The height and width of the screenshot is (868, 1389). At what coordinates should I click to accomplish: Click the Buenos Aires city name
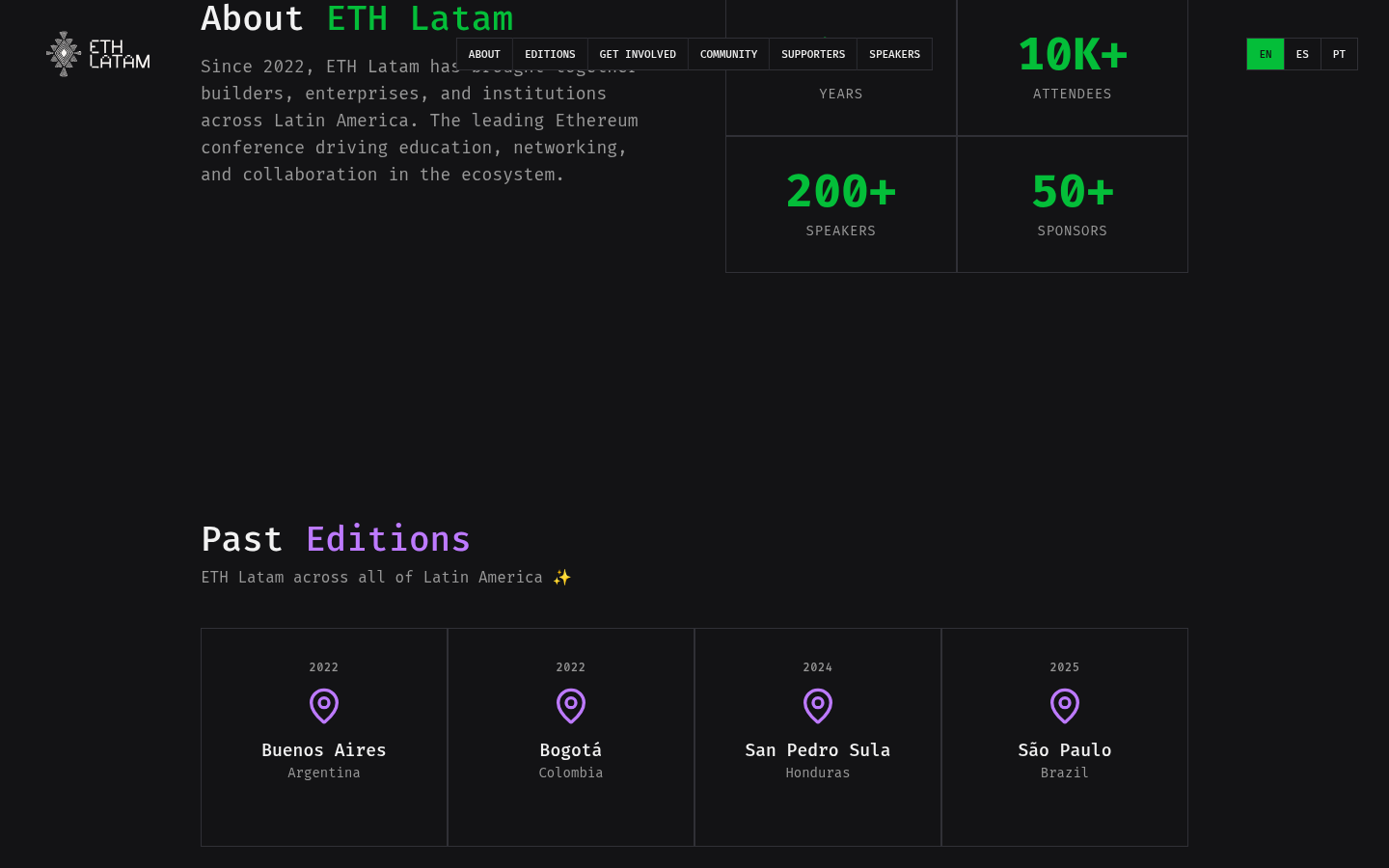coord(324,749)
